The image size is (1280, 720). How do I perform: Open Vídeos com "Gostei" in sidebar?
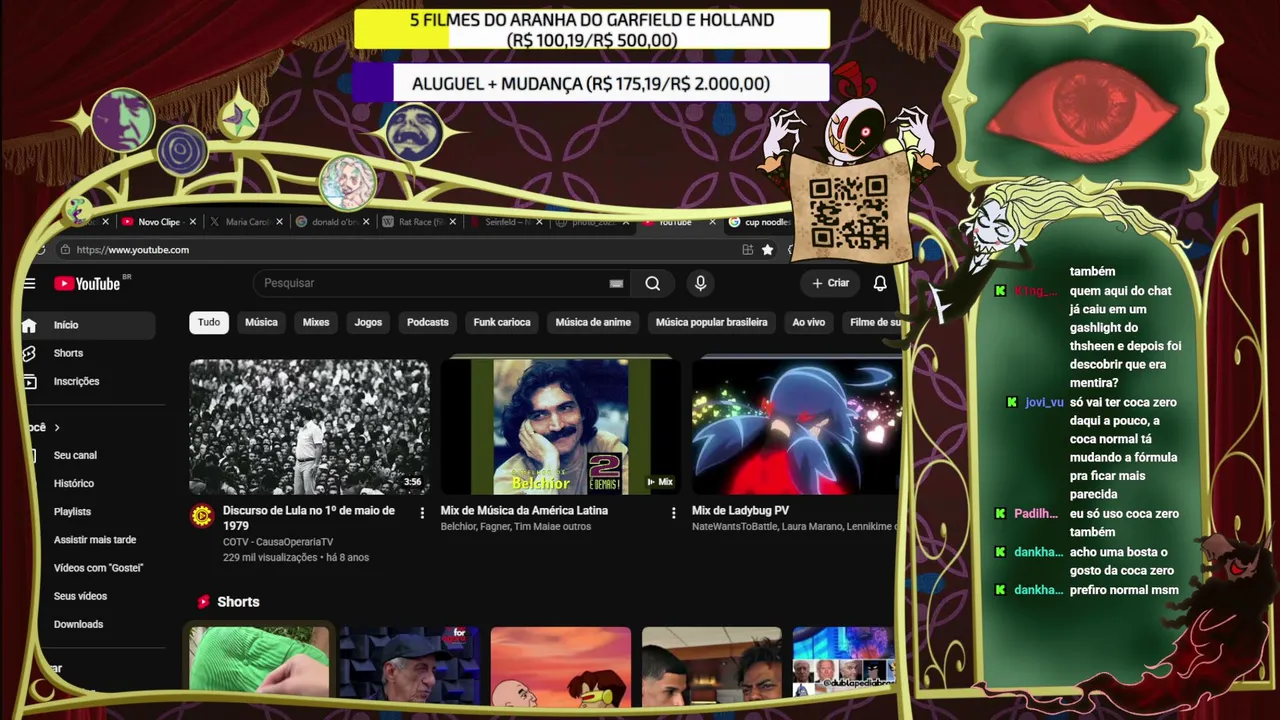click(99, 568)
